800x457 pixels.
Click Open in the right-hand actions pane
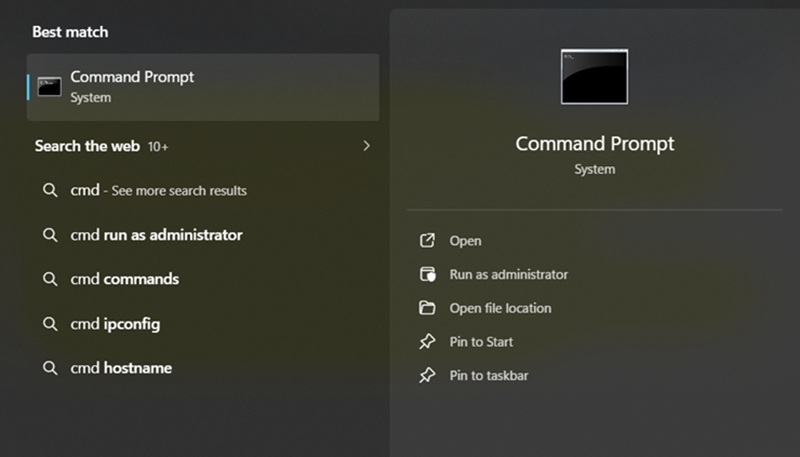click(x=465, y=241)
